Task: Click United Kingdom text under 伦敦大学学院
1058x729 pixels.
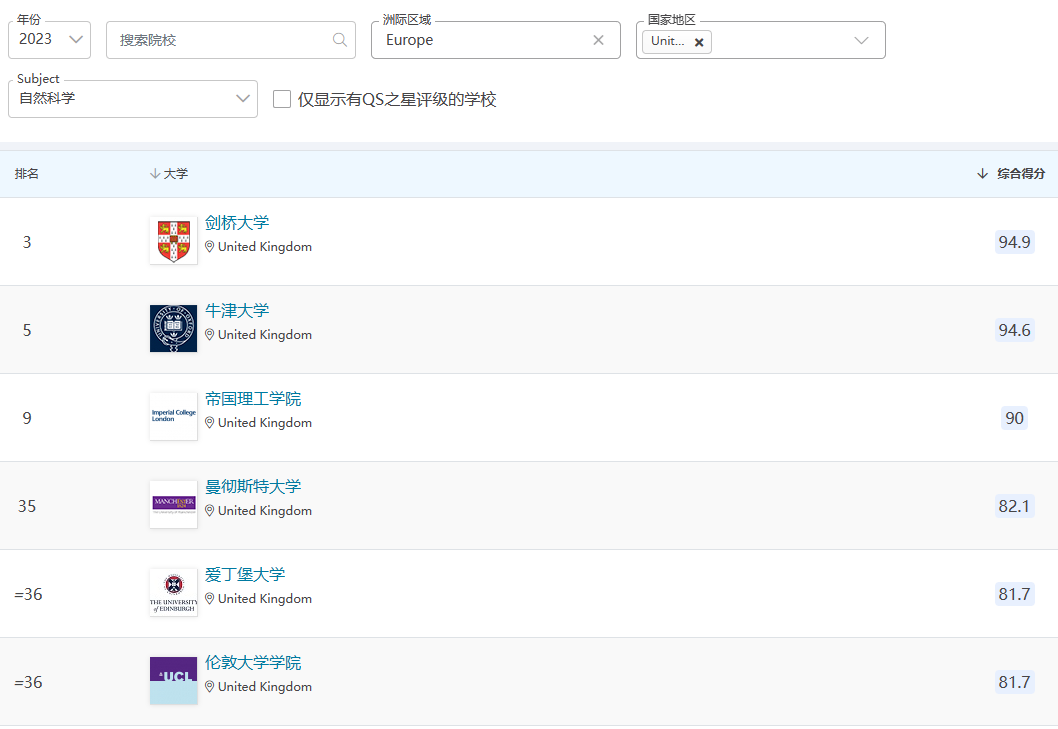Action: pos(264,686)
